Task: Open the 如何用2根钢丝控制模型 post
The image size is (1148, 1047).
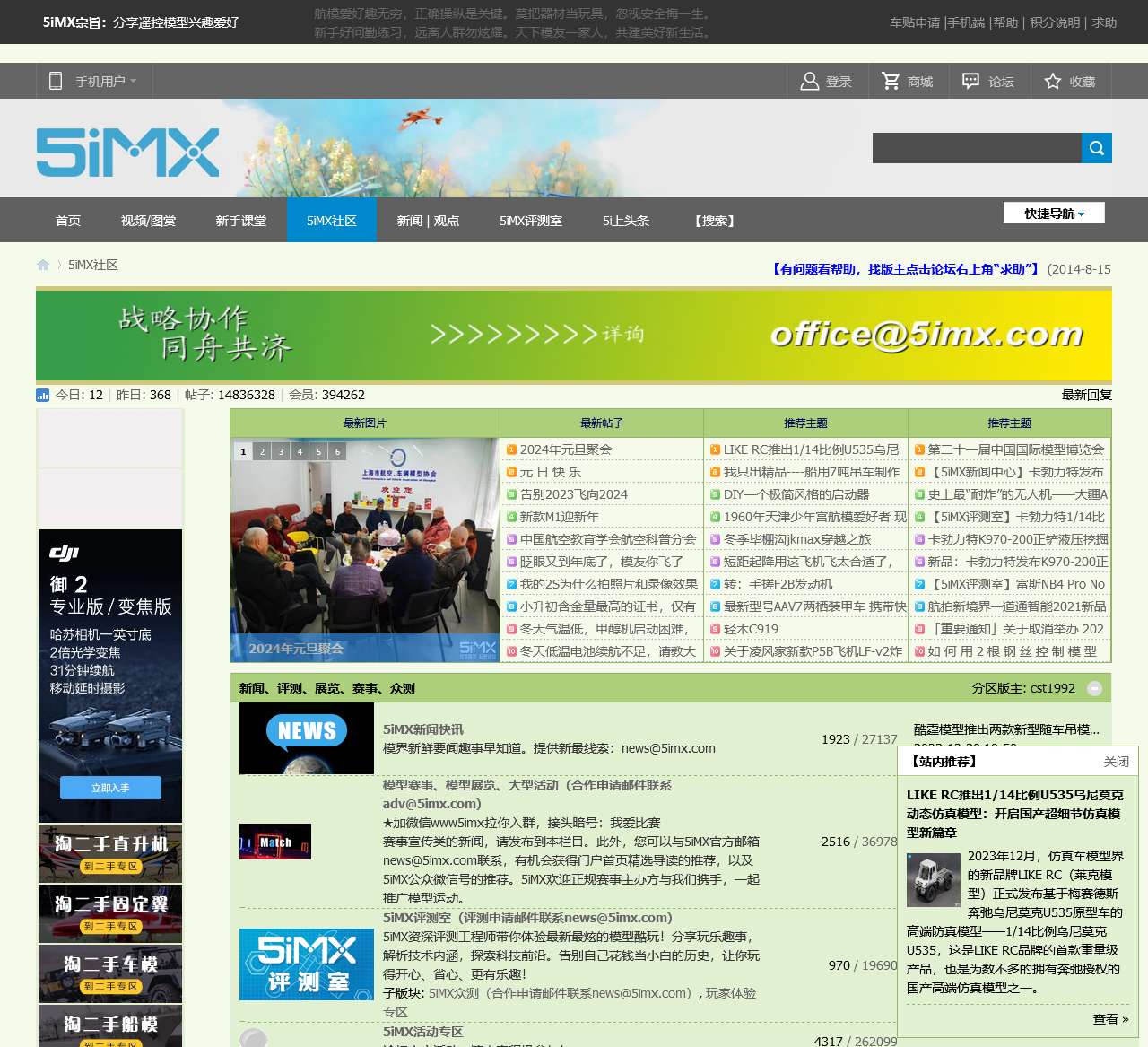Action: tap(1012, 651)
